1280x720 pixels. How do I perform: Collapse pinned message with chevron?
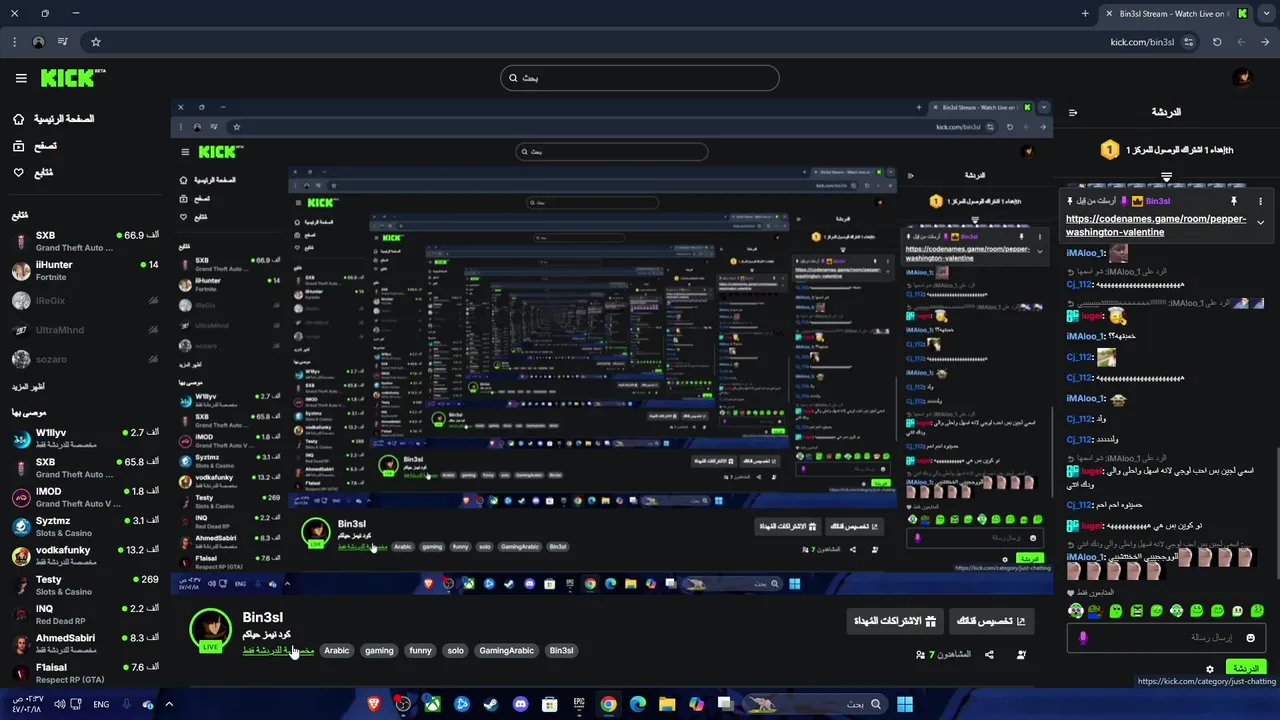coord(1260,222)
